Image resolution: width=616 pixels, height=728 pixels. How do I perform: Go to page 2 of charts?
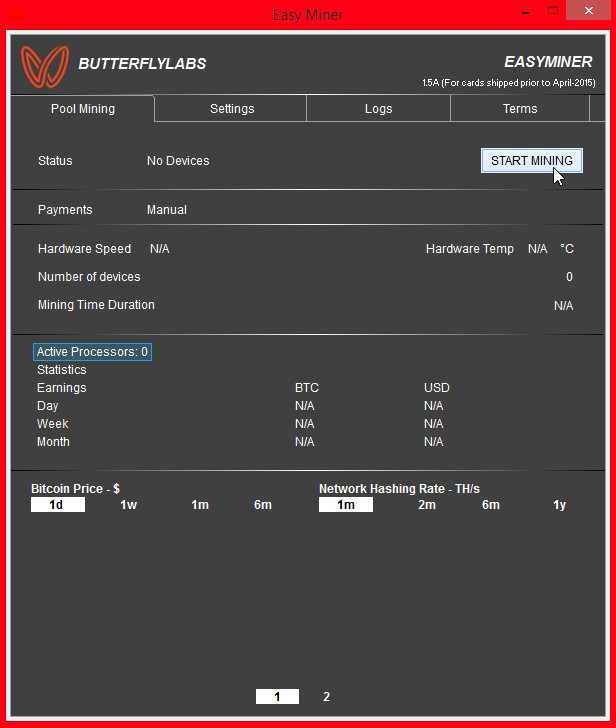tap(326, 696)
